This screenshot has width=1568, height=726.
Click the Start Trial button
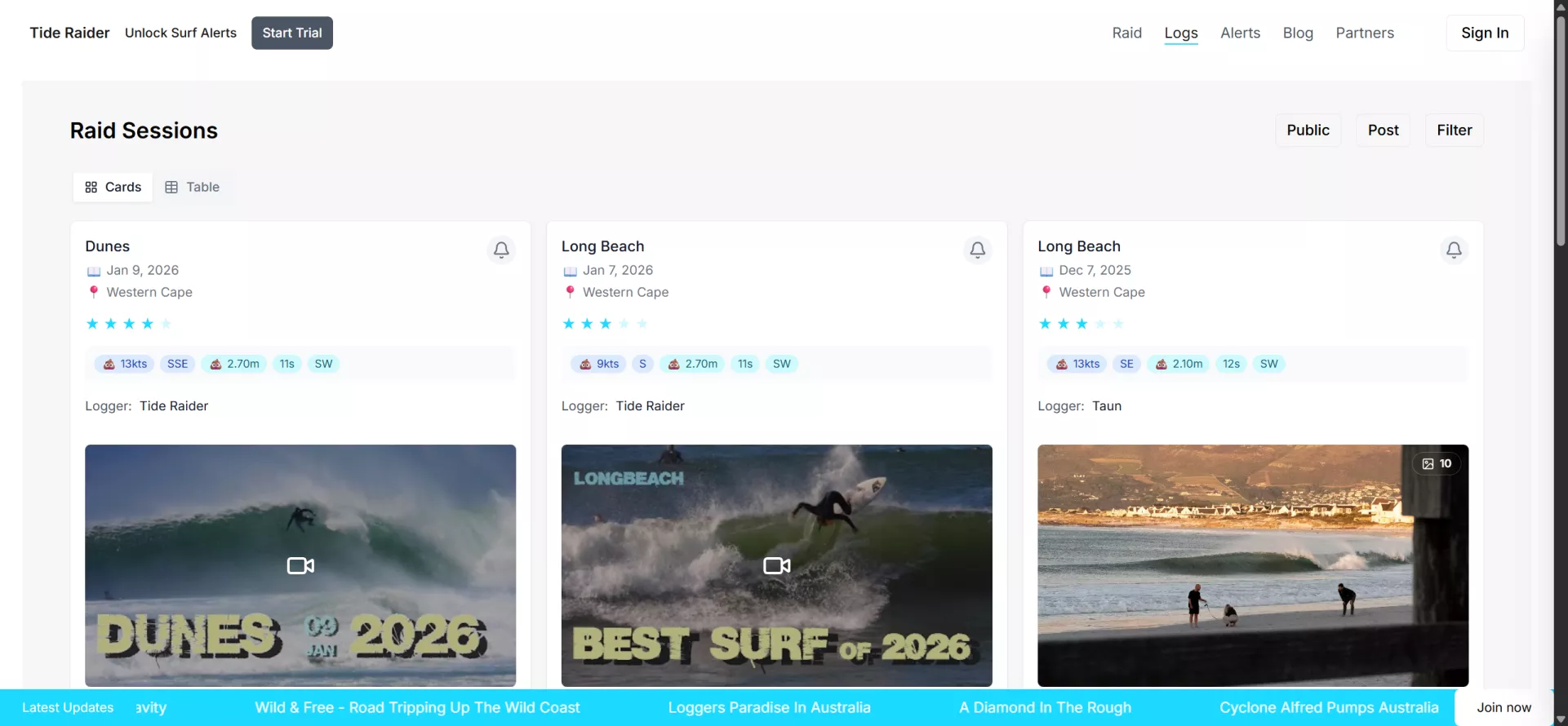292,33
